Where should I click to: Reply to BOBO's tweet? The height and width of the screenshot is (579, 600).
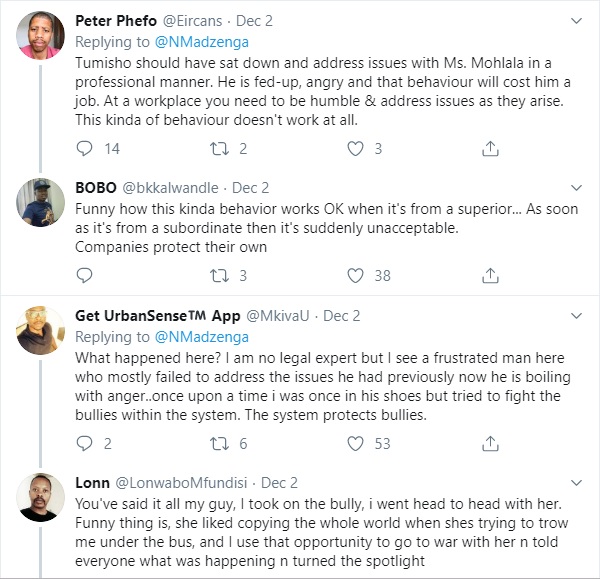click(86, 275)
